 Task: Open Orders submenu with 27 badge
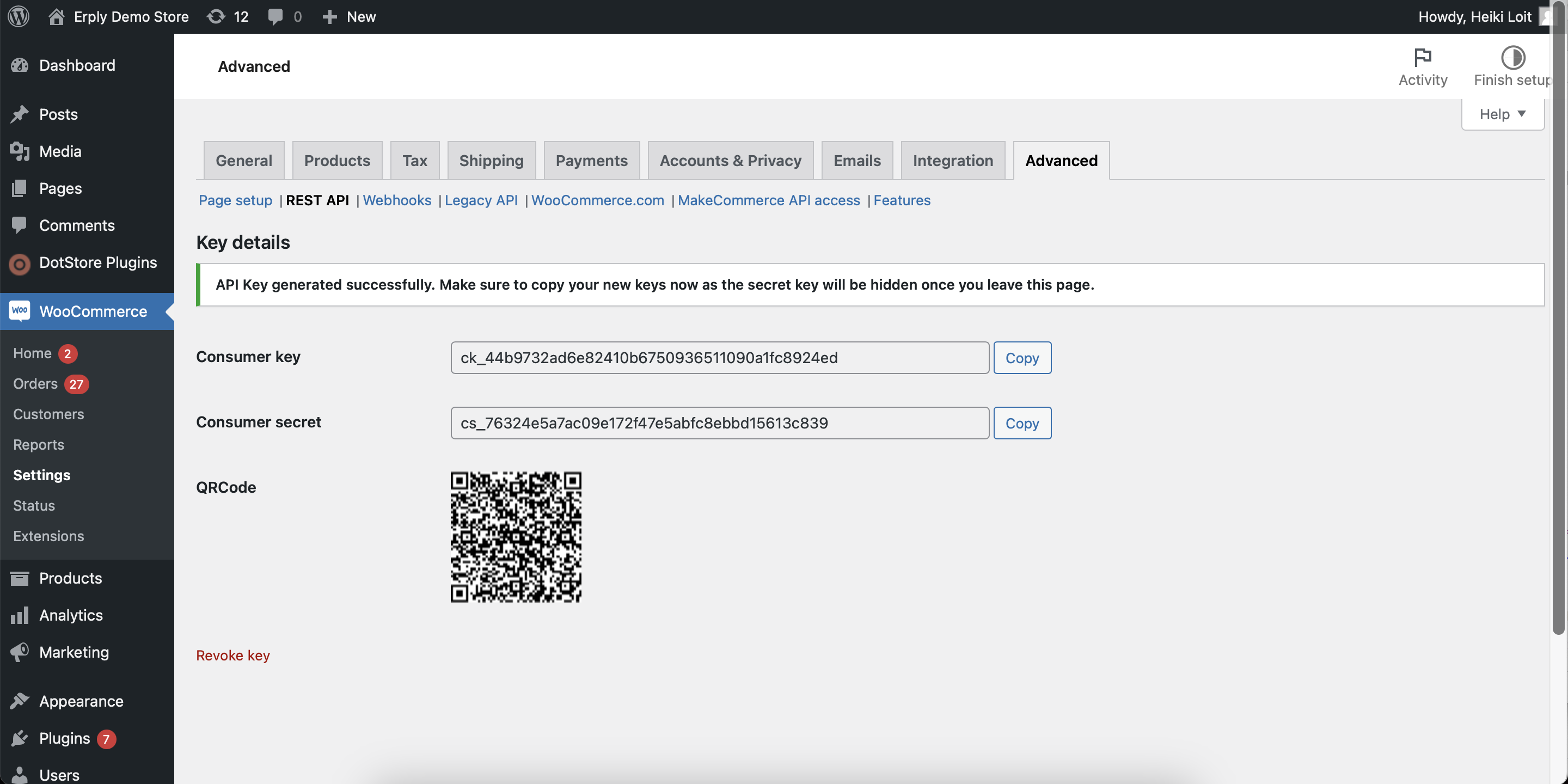click(35, 384)
